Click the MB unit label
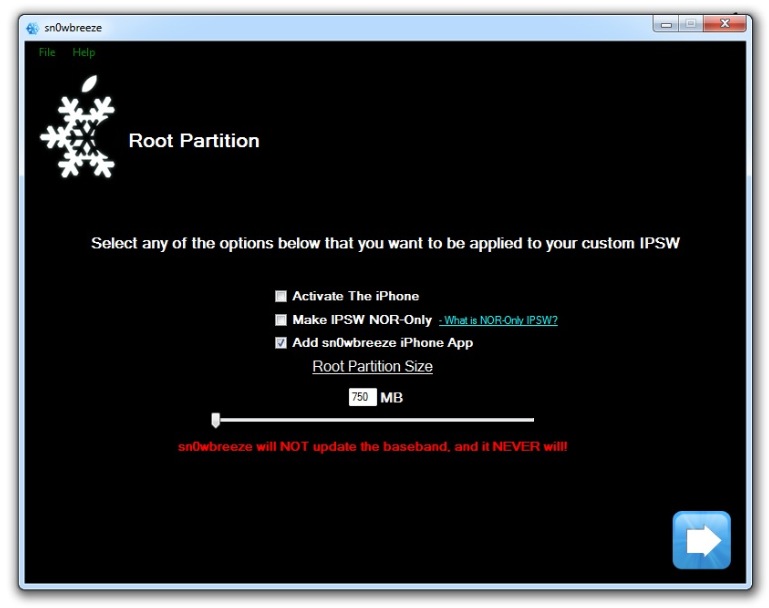The image size is (769, 608). tap(391, 398)
